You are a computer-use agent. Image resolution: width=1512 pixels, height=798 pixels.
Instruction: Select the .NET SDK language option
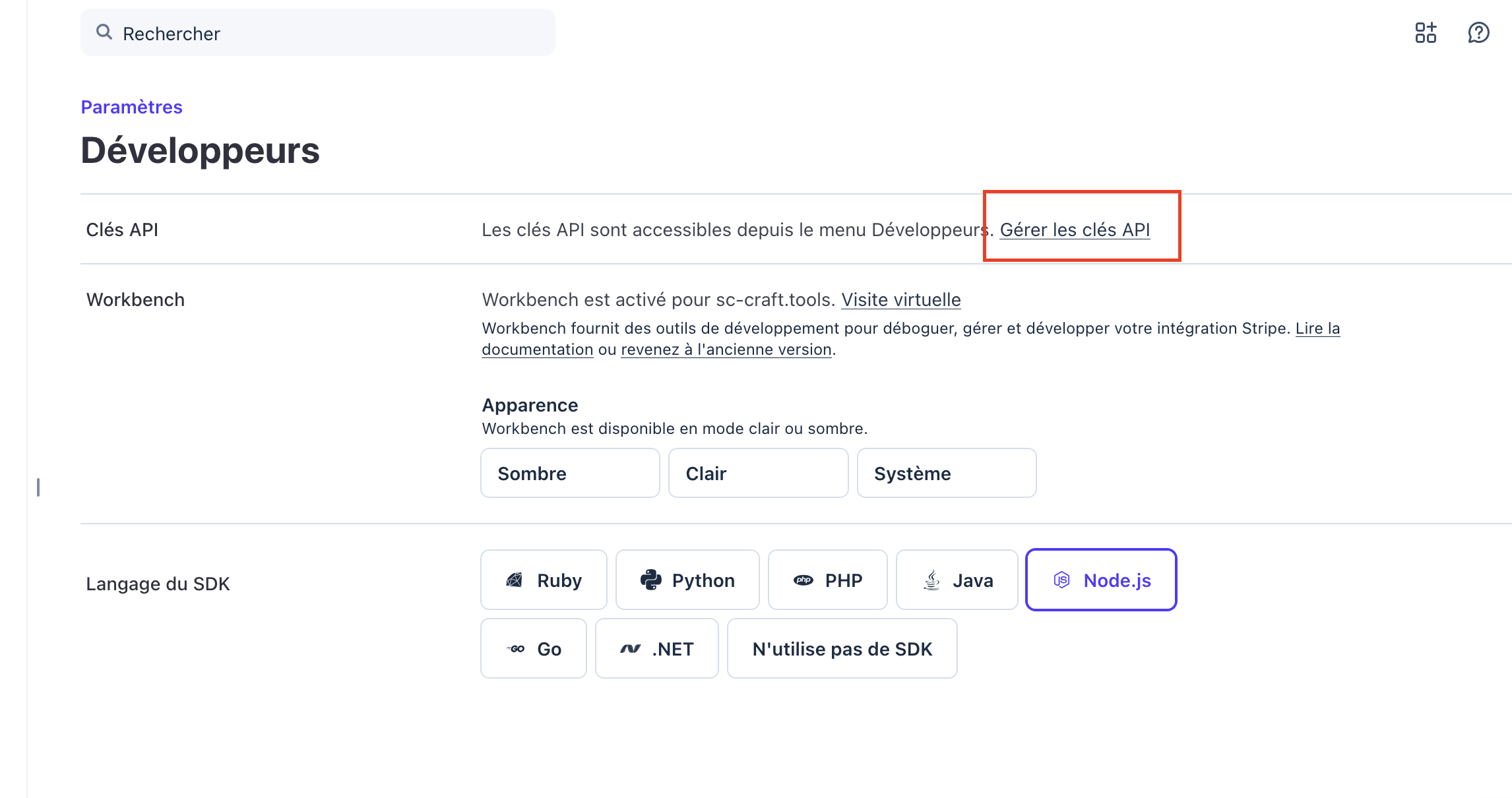657,648
